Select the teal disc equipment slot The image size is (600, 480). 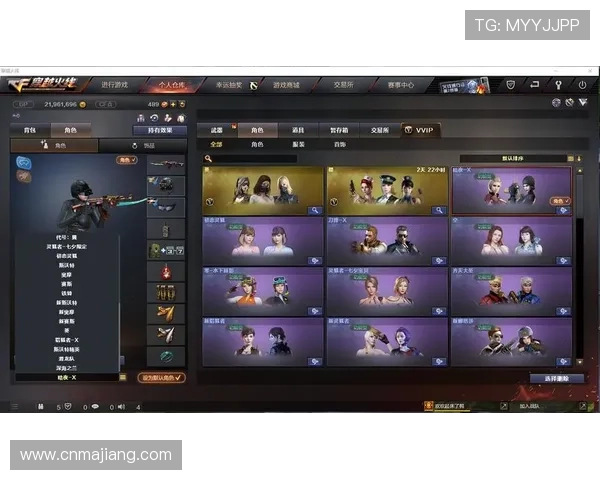click(x=166, y=357)
